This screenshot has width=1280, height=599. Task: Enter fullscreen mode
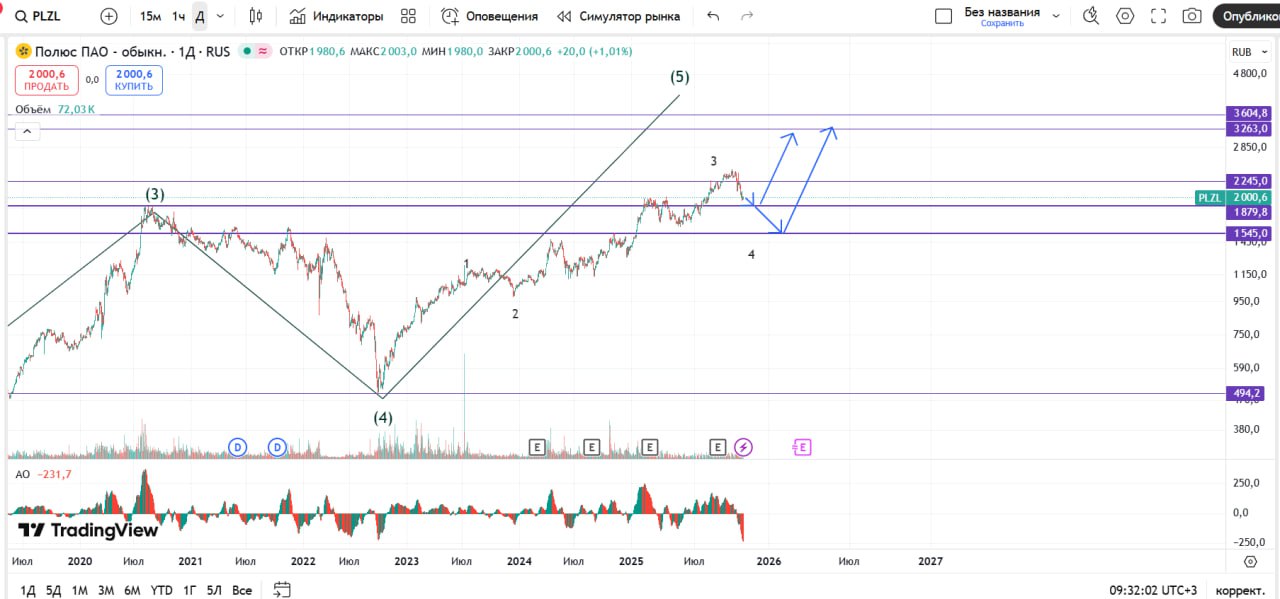pyautogui.click(x=1158, y=16)
